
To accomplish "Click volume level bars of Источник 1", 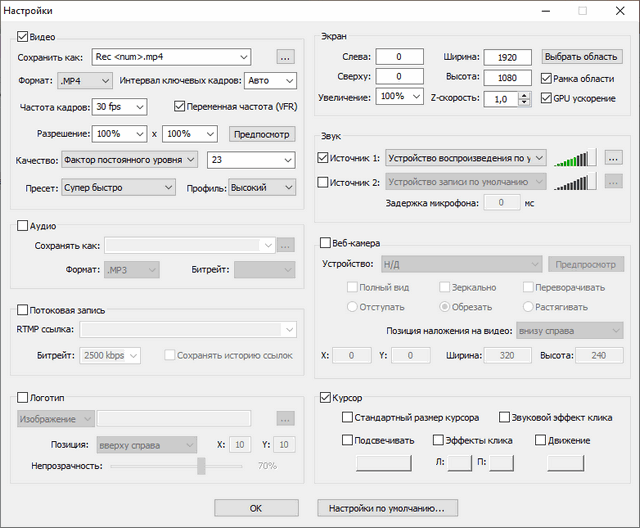I will coord(575,158).
